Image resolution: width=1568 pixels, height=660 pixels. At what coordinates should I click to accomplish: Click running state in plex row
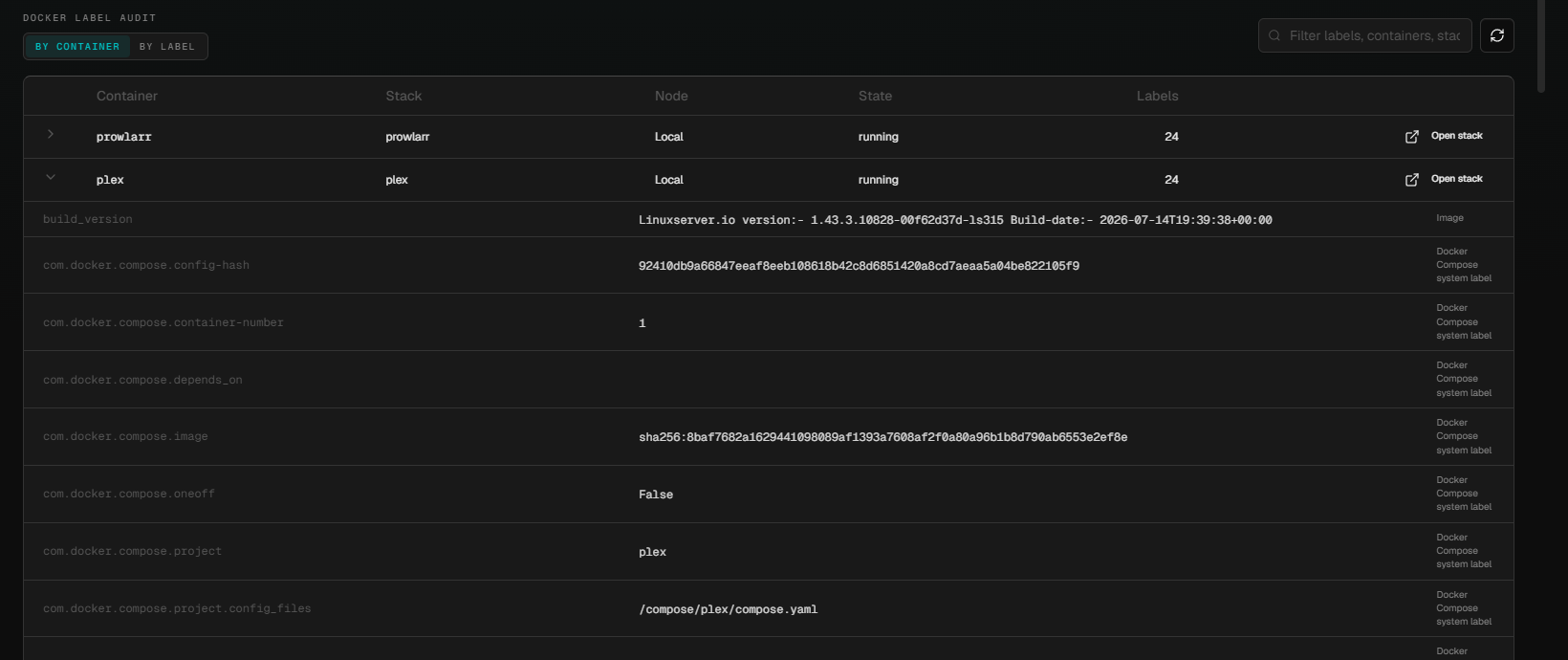pyautogui.click(x=878, y=180)
